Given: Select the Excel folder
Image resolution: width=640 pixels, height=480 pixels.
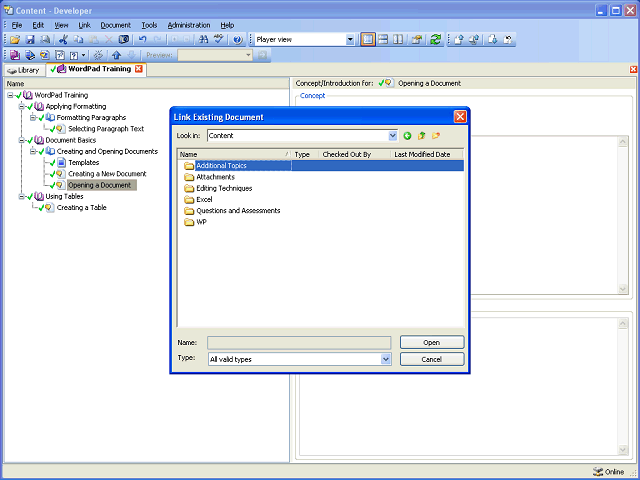Looking at the screenshot, I should coord(204,200).
